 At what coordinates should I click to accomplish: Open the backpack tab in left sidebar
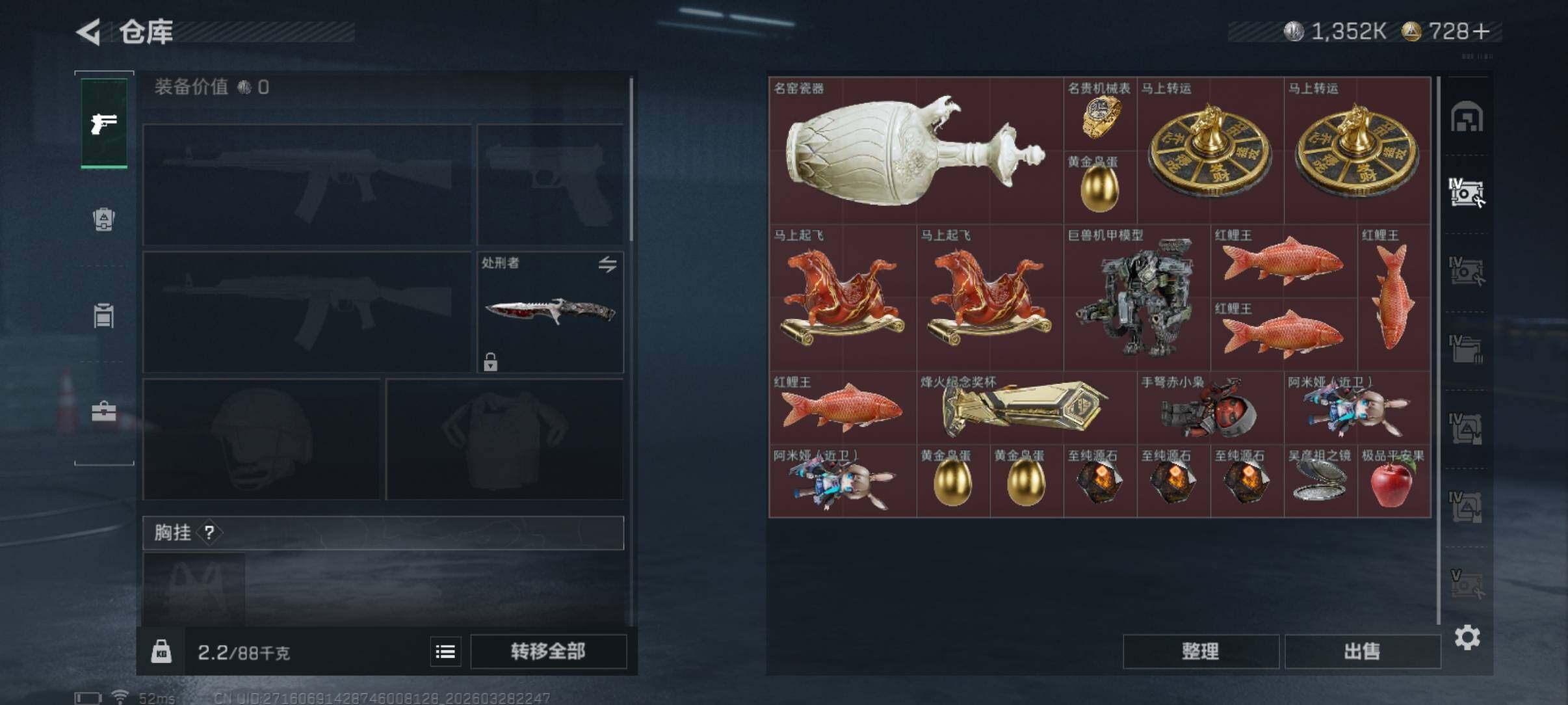103,219
